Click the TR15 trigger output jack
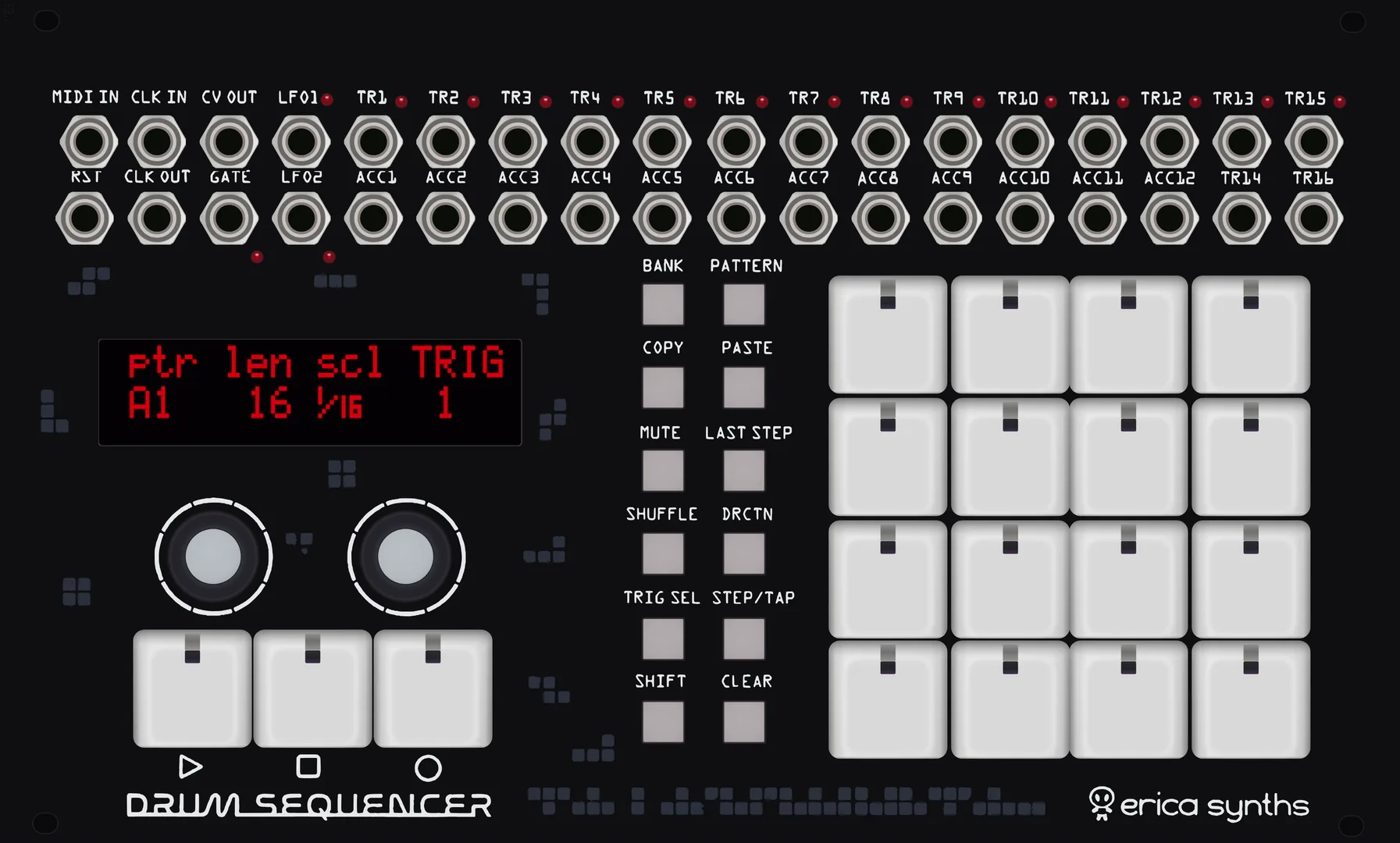 coord(1314,142)
